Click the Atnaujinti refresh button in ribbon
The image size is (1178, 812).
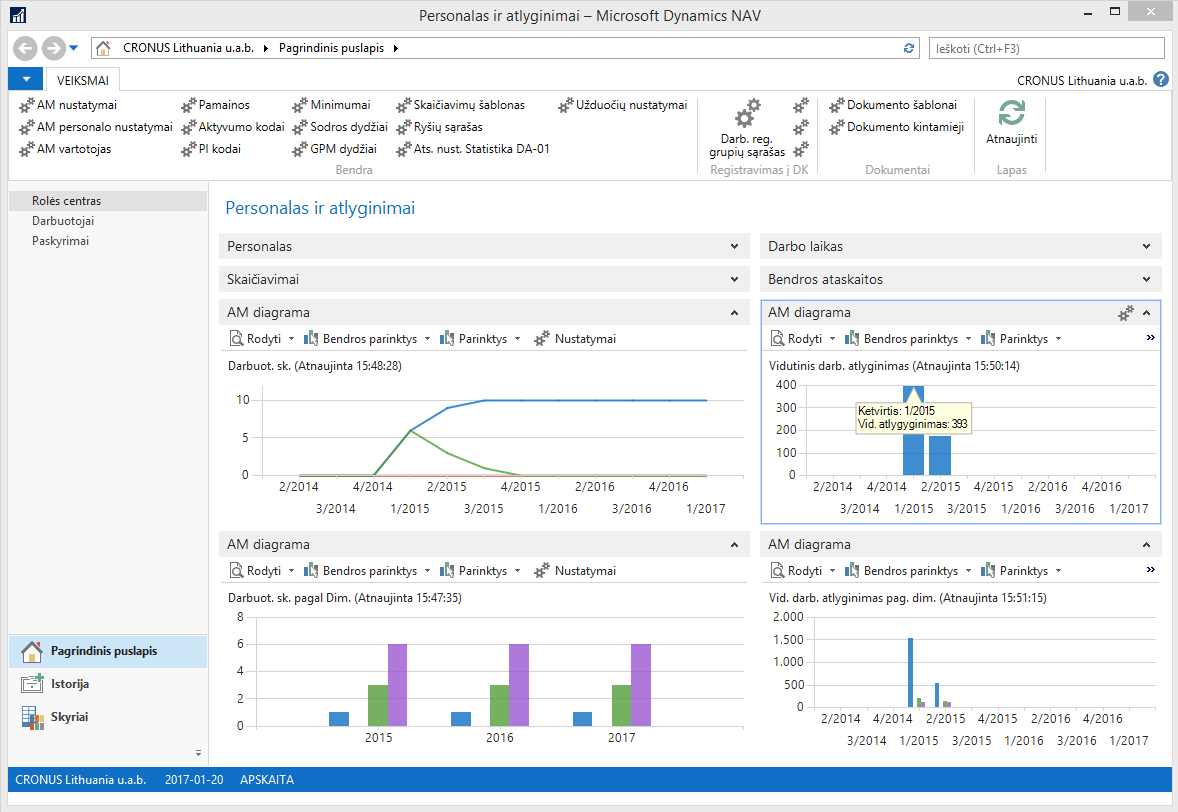click(x=1011, y=122)
